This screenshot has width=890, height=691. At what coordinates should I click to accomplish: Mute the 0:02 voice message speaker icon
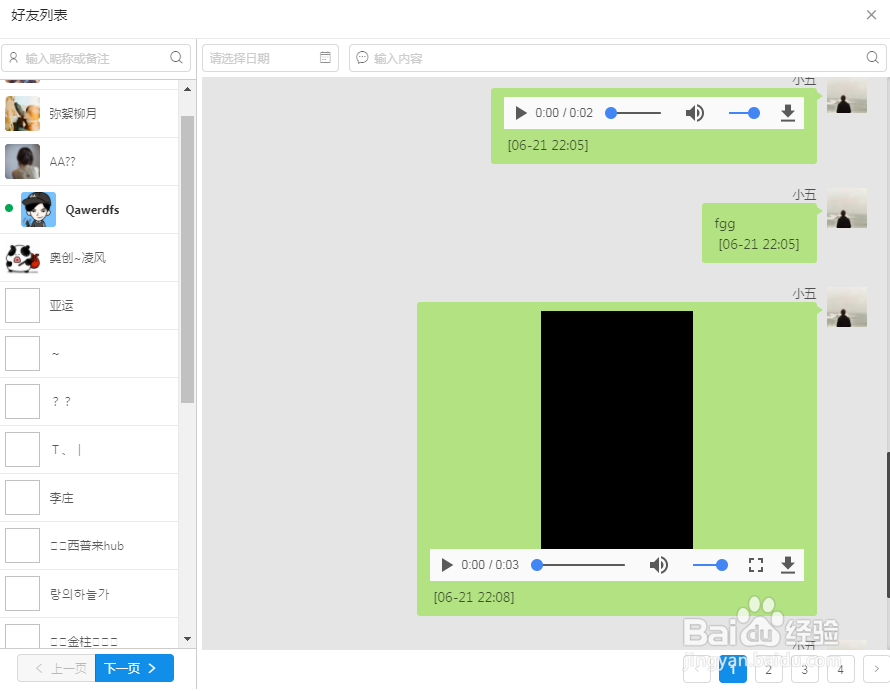click(694, 113)
